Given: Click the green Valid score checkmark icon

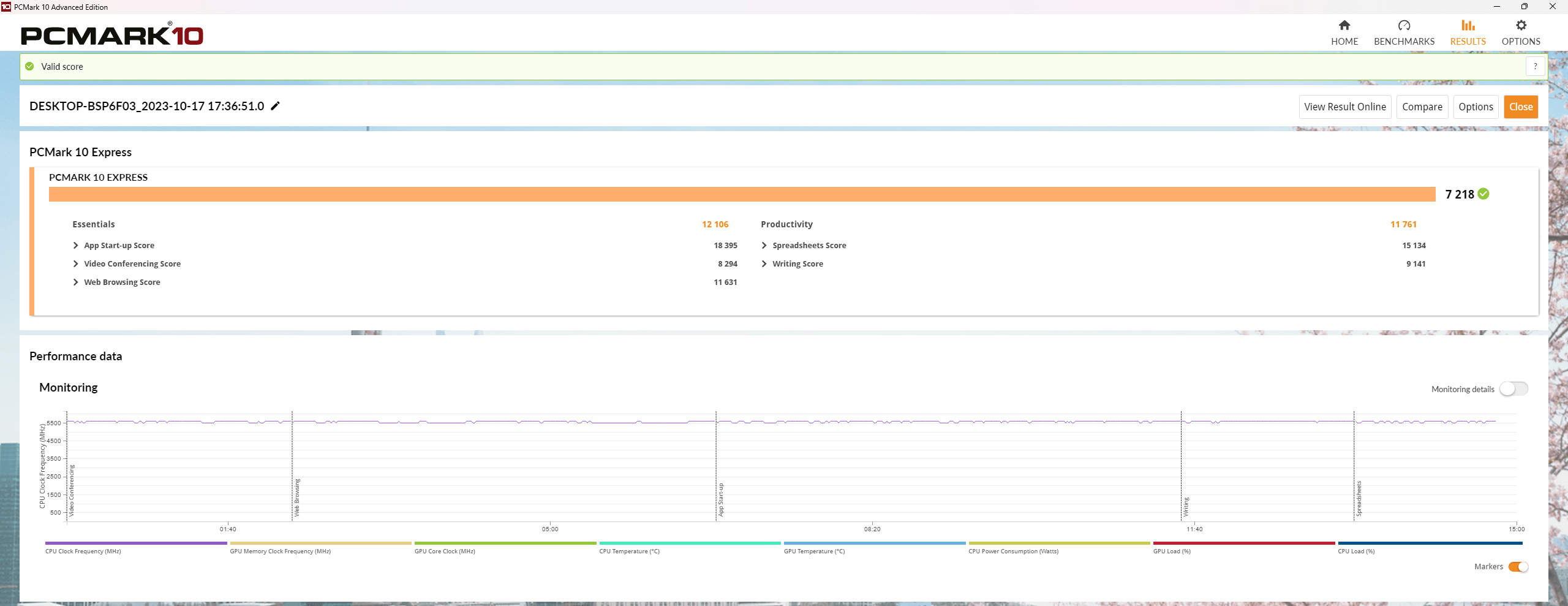Looking at the screenshot, I should [x=29, y=67].
